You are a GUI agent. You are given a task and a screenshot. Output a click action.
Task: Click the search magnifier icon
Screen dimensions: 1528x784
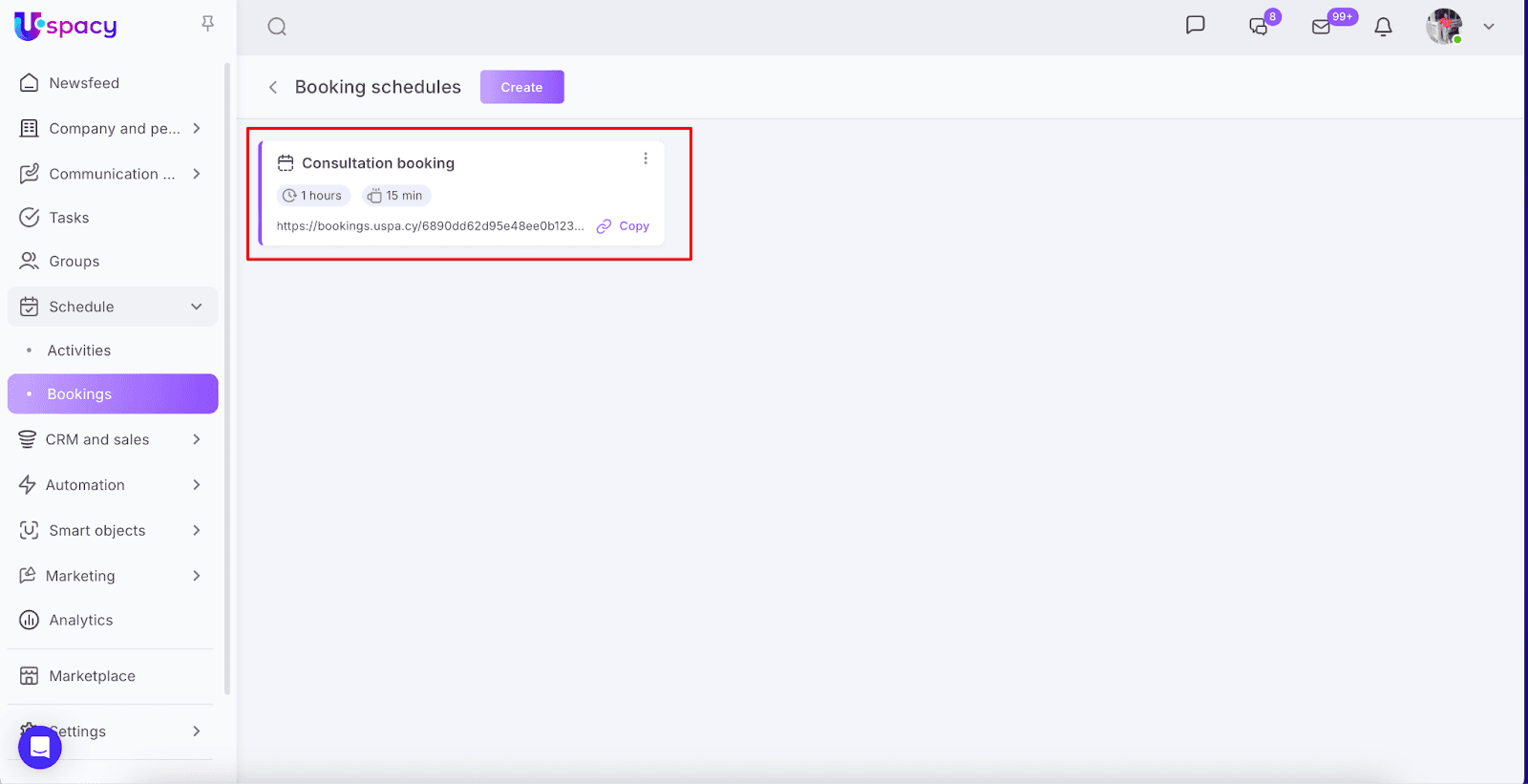click(277, 27)
